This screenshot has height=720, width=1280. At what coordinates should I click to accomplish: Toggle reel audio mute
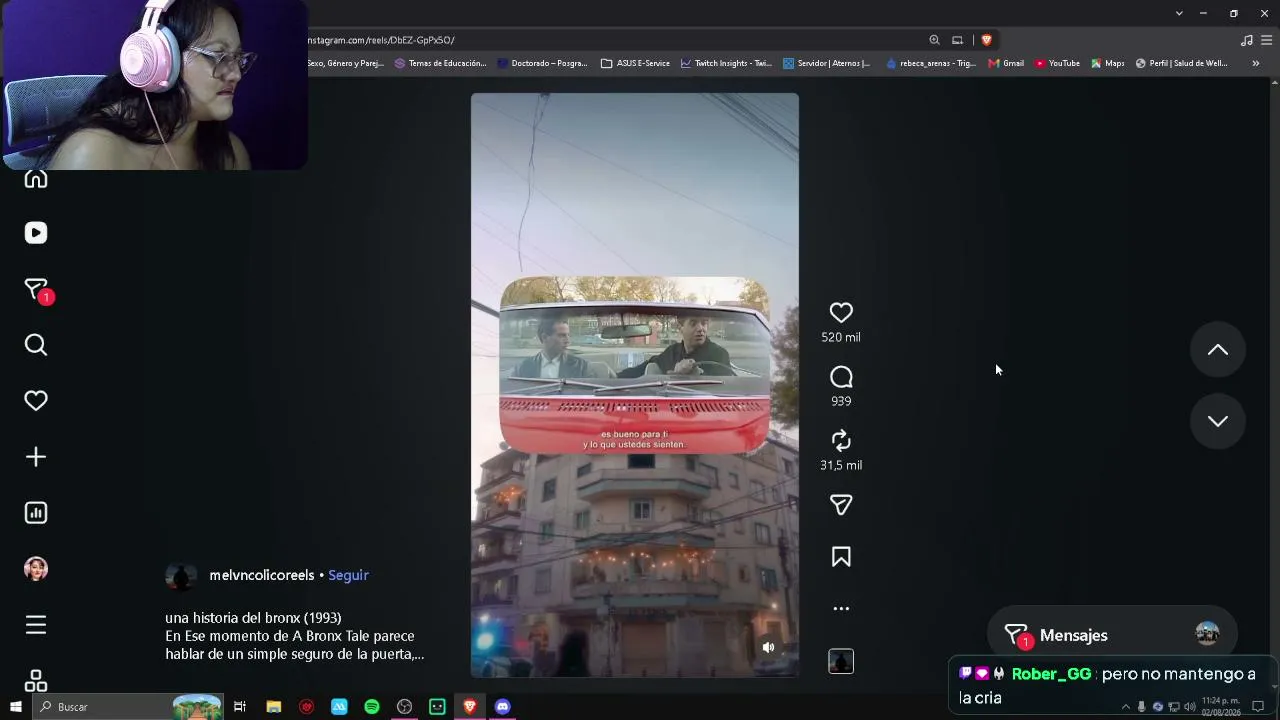(768, 647)
